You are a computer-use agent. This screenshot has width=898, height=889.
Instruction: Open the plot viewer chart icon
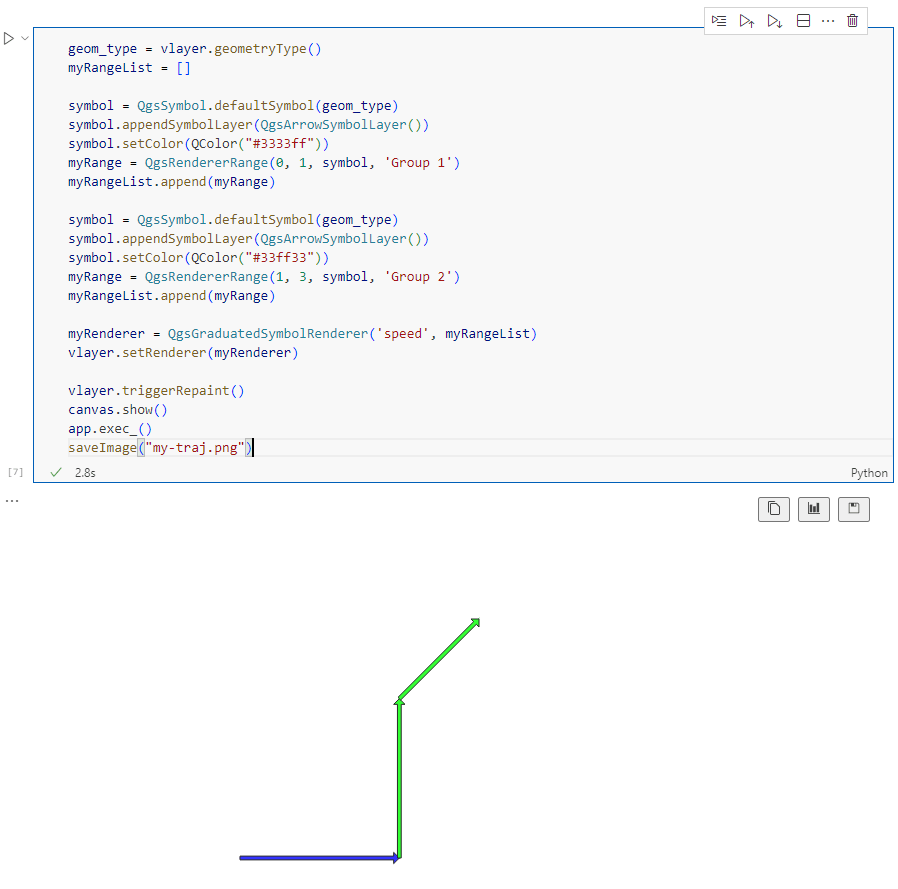click(814, 509)
